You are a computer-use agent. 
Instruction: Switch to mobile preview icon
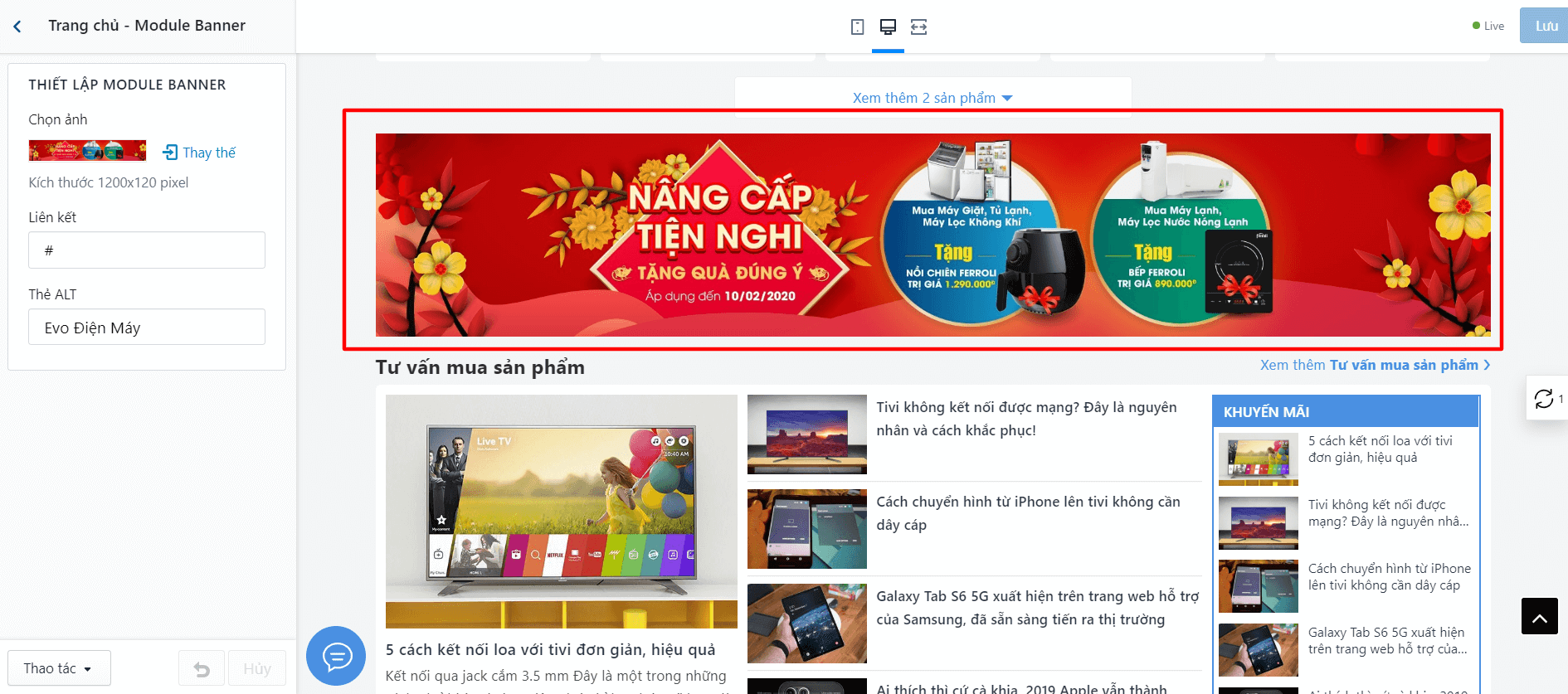tap(858, 27)
